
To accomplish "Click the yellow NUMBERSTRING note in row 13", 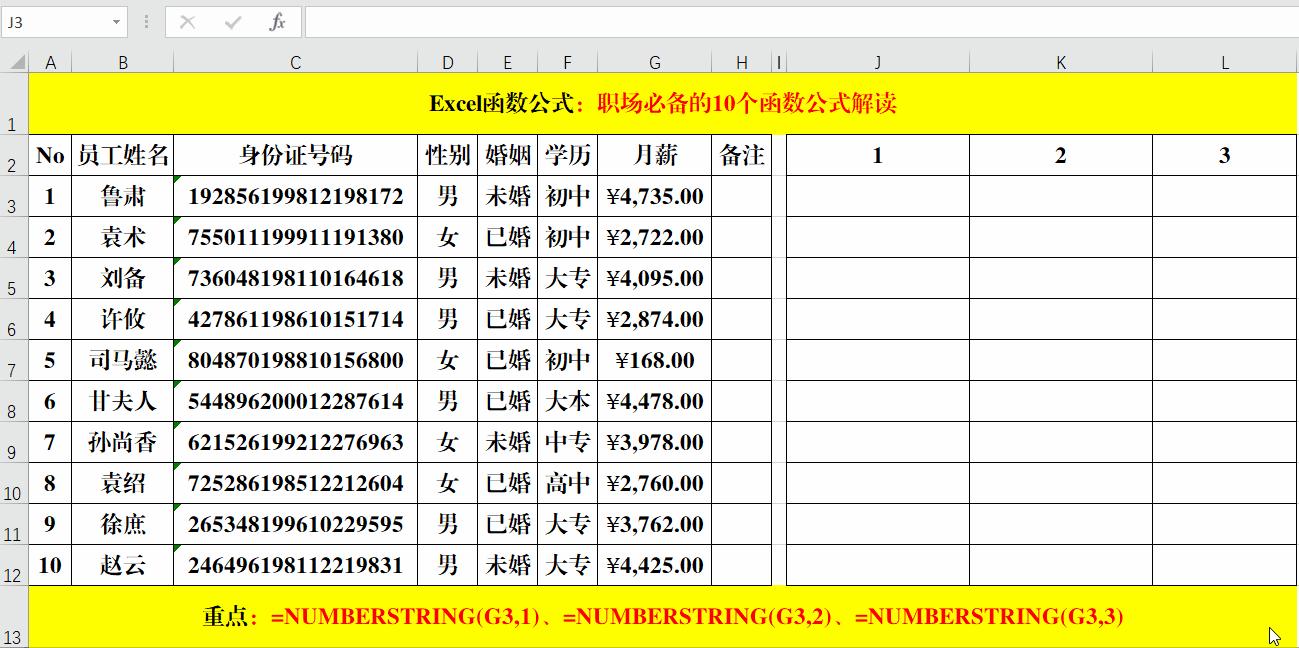I will click(650, 618).
